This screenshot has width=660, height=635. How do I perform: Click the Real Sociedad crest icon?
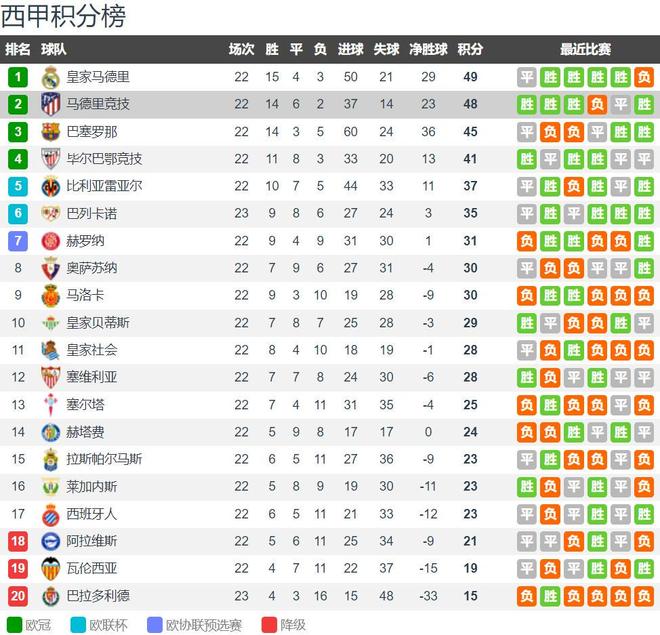click(x=50, y=350)
